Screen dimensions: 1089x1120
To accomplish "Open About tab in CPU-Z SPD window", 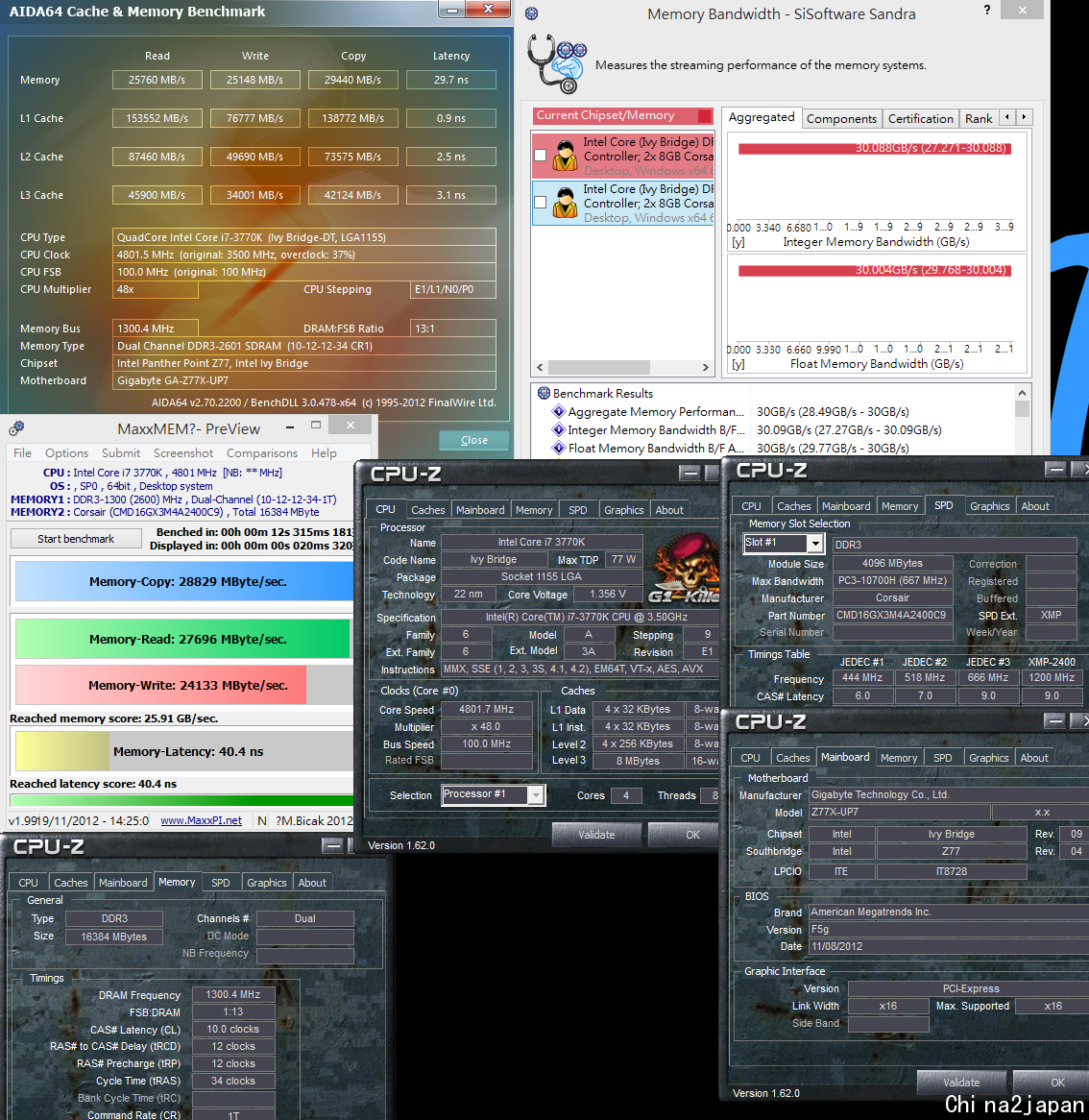I will [x=1034, y=505].
